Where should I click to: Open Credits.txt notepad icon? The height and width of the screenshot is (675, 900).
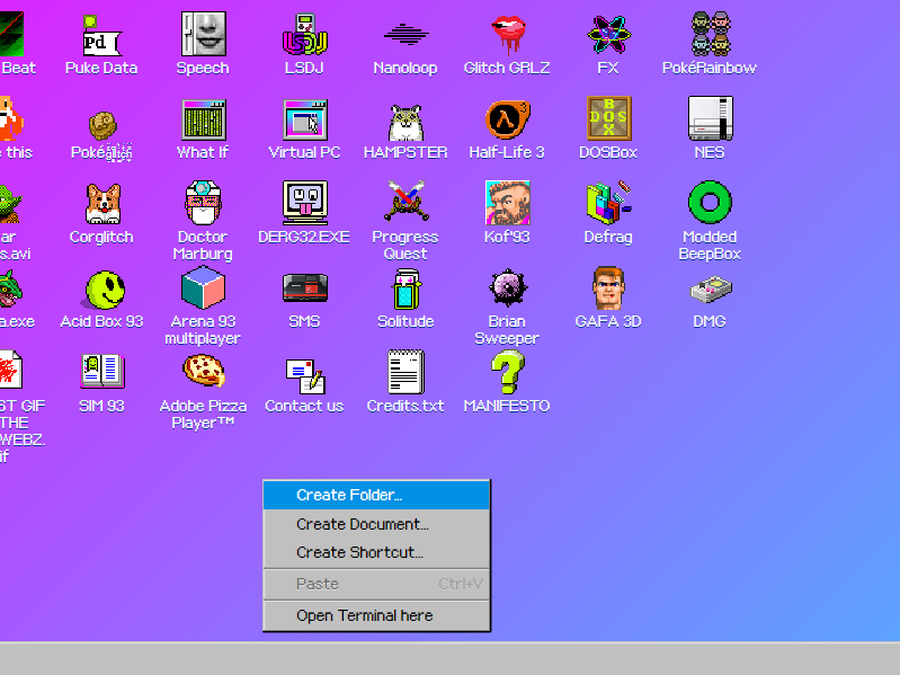pyautogui.click(x=406, y=372)
